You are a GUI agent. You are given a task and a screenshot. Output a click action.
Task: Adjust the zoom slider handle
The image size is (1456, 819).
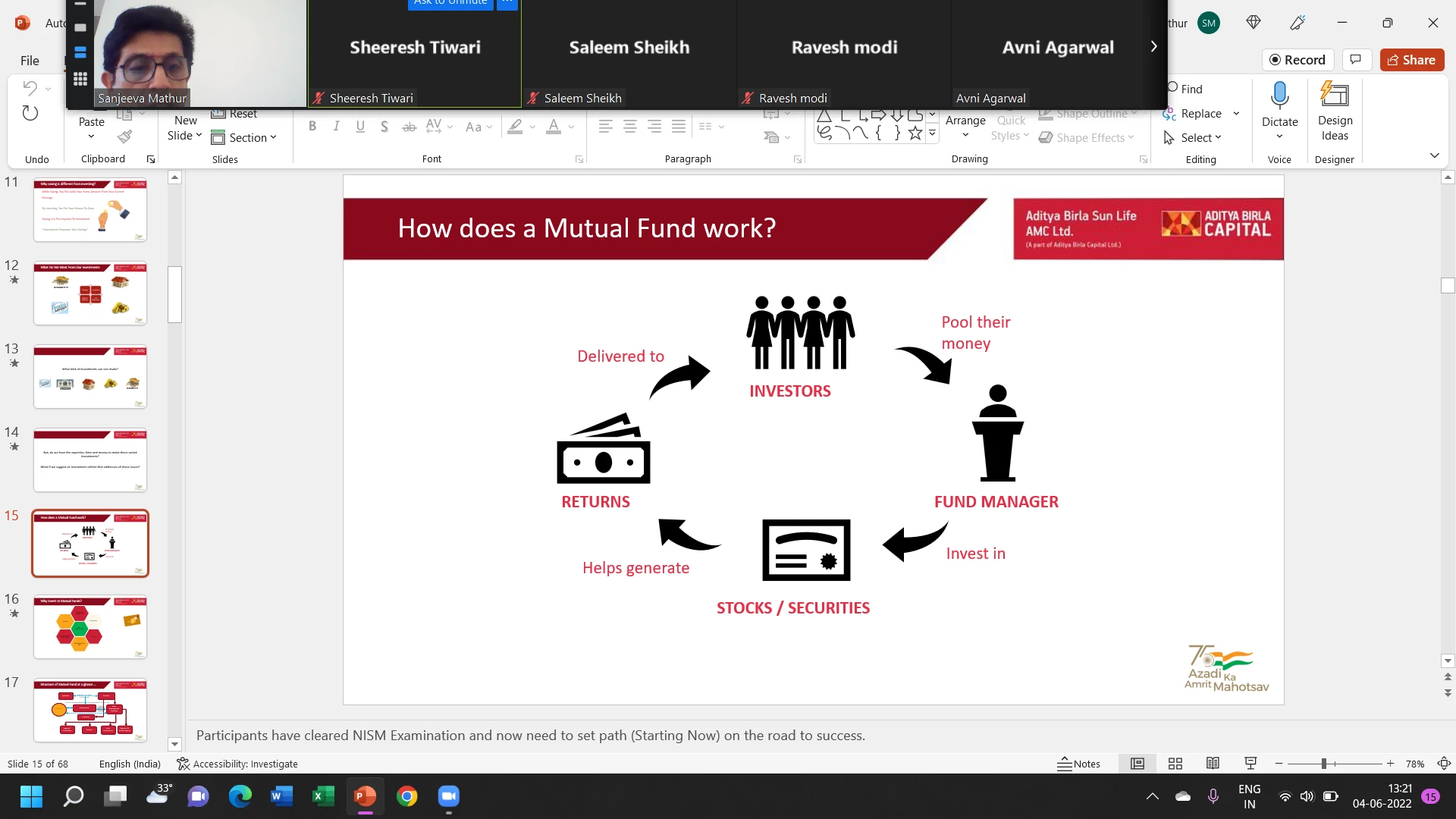click(x=1324, y=764)
